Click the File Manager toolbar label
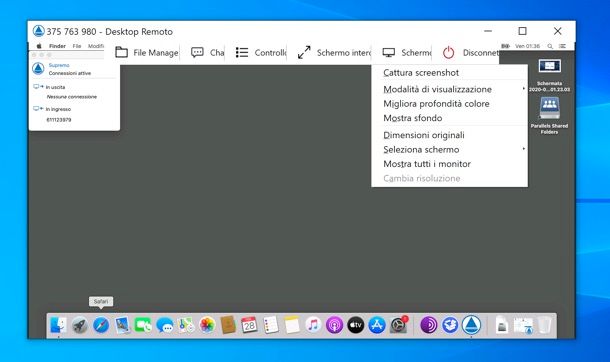The image size is (610, 362). click(x=156, y=52)
